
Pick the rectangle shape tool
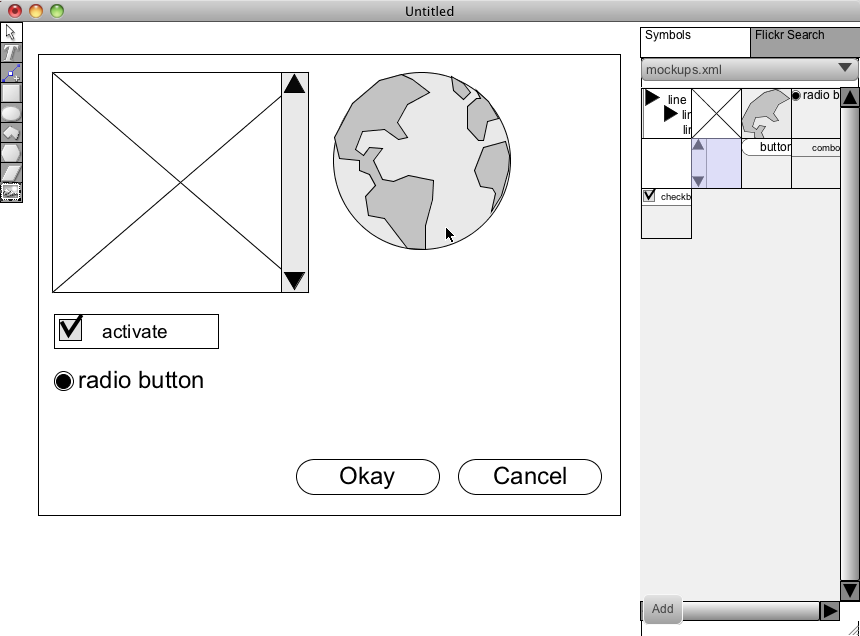(11, 93)
